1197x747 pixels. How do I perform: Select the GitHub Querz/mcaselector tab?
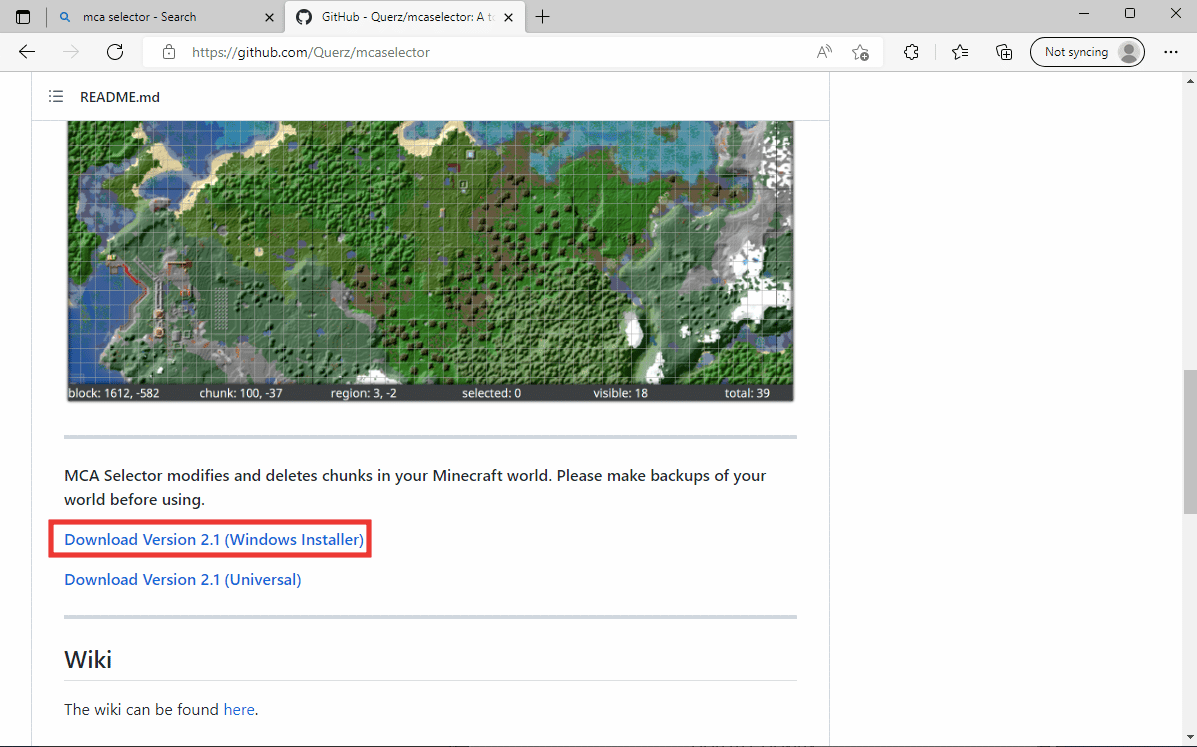[405, 17]
